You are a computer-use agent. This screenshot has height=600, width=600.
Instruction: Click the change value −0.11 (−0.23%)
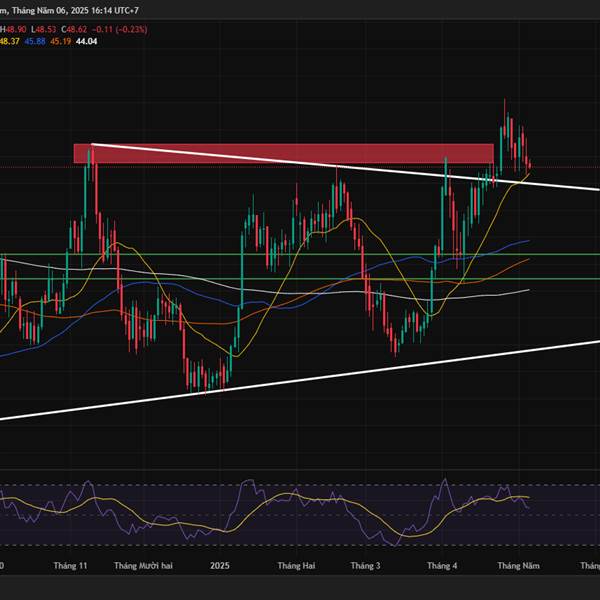[120, 29]
